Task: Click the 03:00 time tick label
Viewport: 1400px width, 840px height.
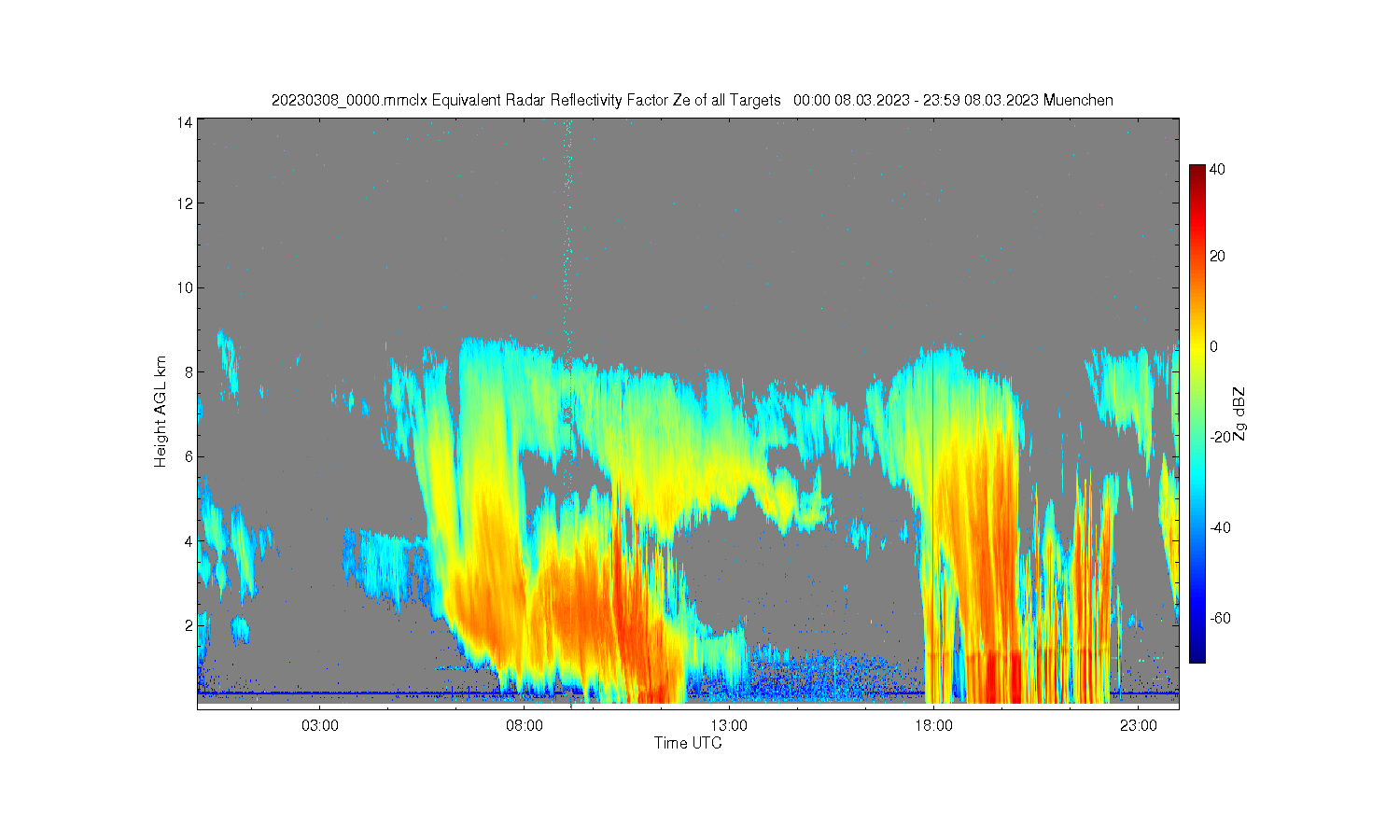Action: 320,725
